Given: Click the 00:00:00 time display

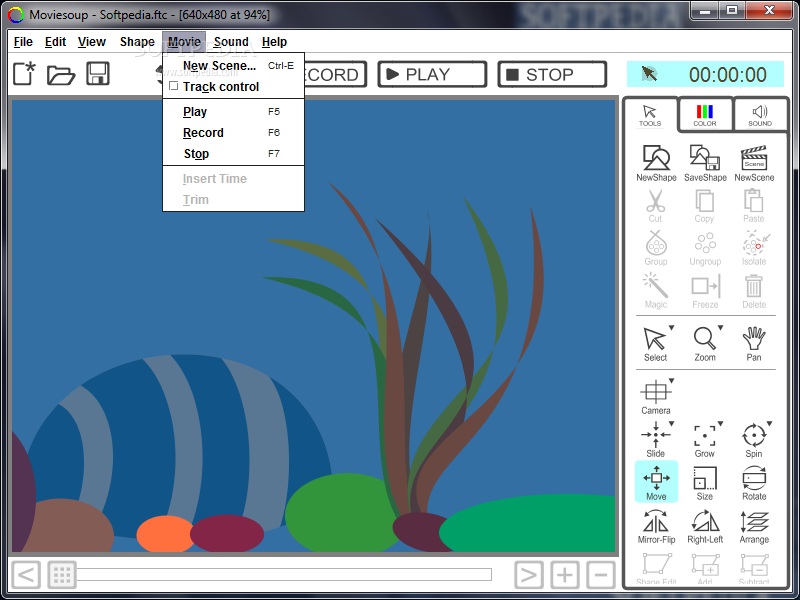Looking at the screenshot, I should (x=728, y=74).
